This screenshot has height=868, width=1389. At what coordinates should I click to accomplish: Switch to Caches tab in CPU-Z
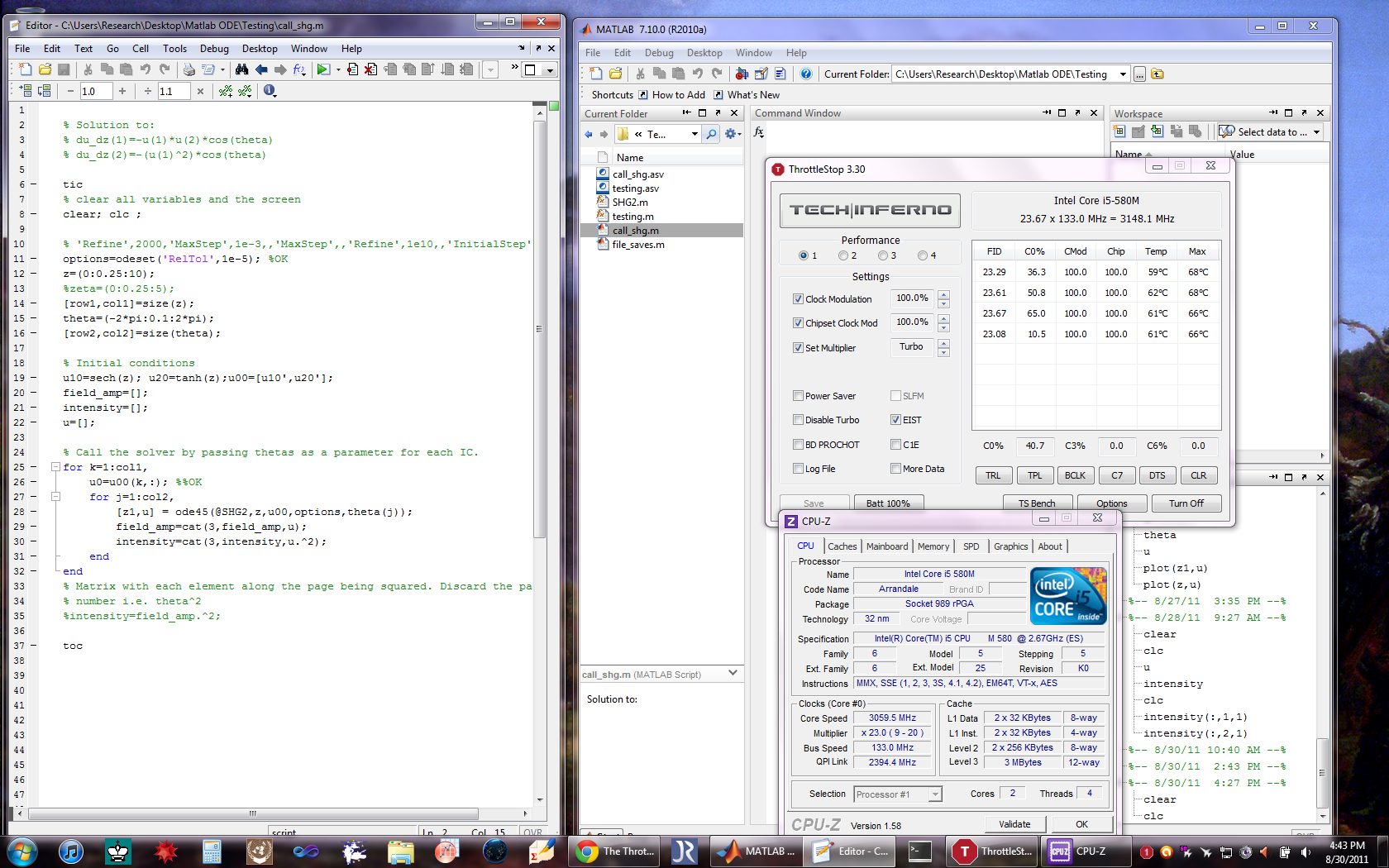(842, 546)
